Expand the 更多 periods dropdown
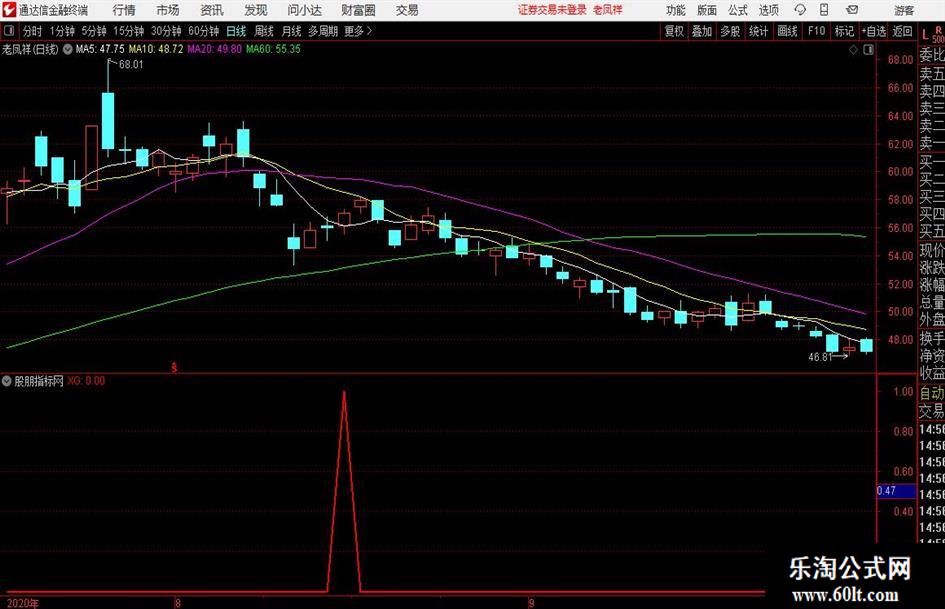Image resolution: width=945 pixels, height=609 pixels. pyautogui.click(x=358, y=31)
